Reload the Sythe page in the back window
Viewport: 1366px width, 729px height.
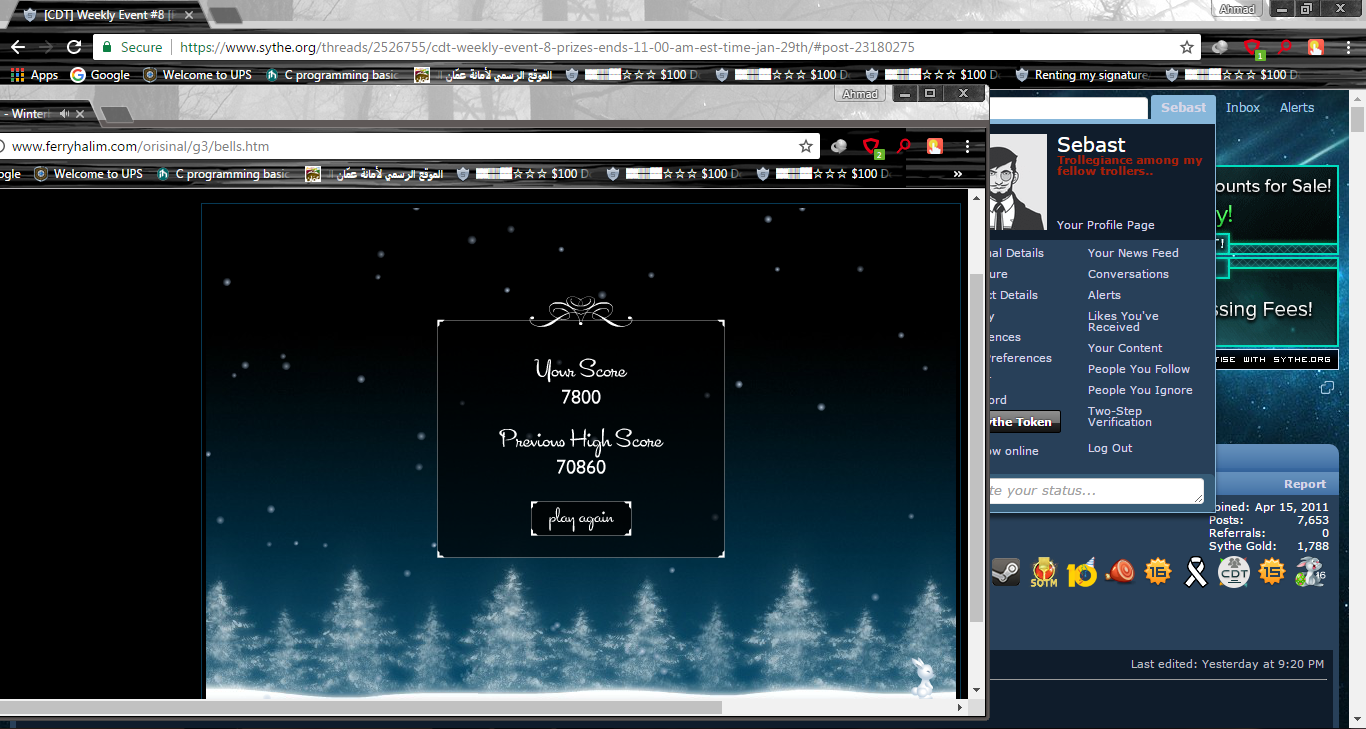[x=74, y=47]
